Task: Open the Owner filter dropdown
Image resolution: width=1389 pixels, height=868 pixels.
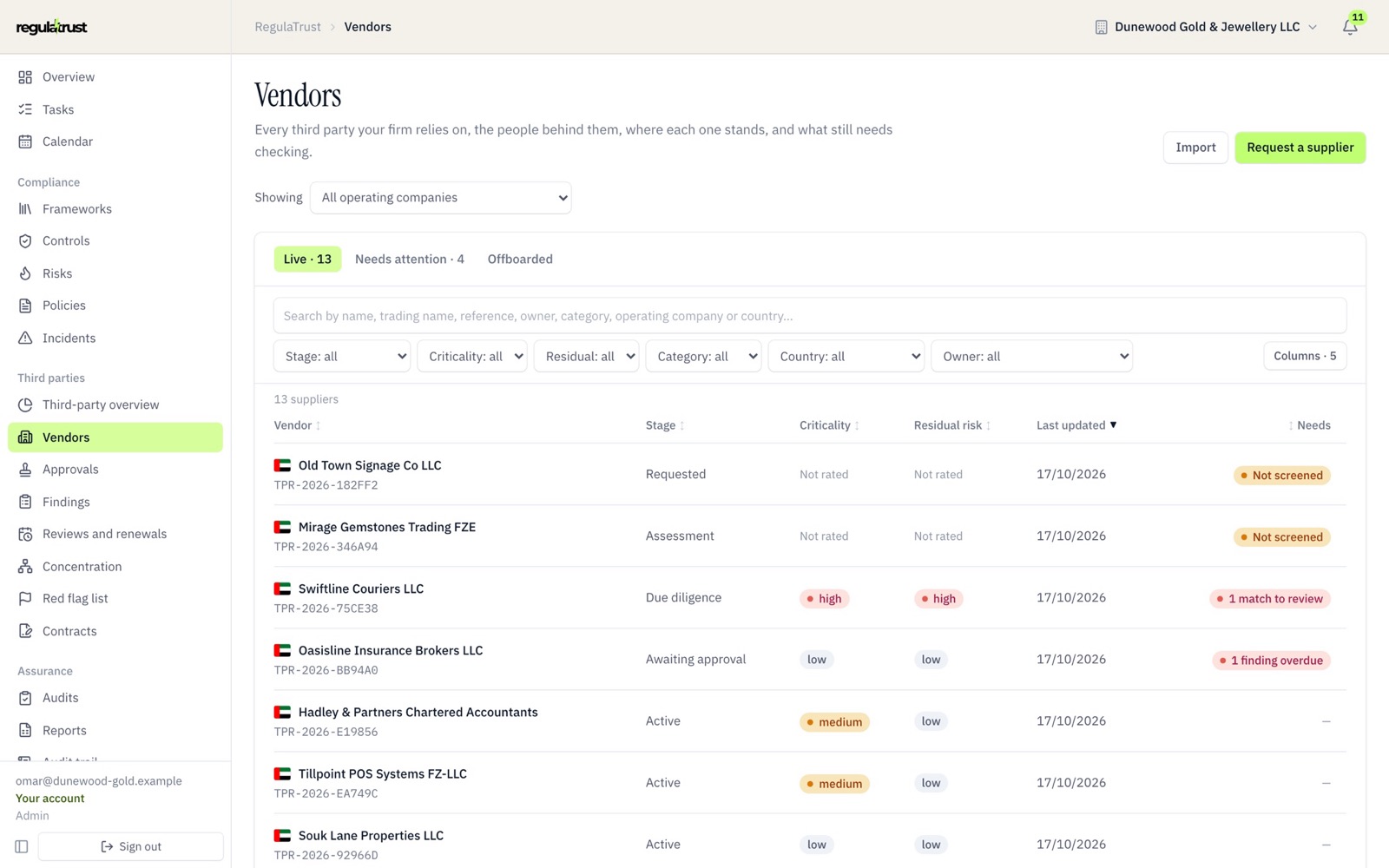Action: pyautogui.click(x=1031, y=356)
